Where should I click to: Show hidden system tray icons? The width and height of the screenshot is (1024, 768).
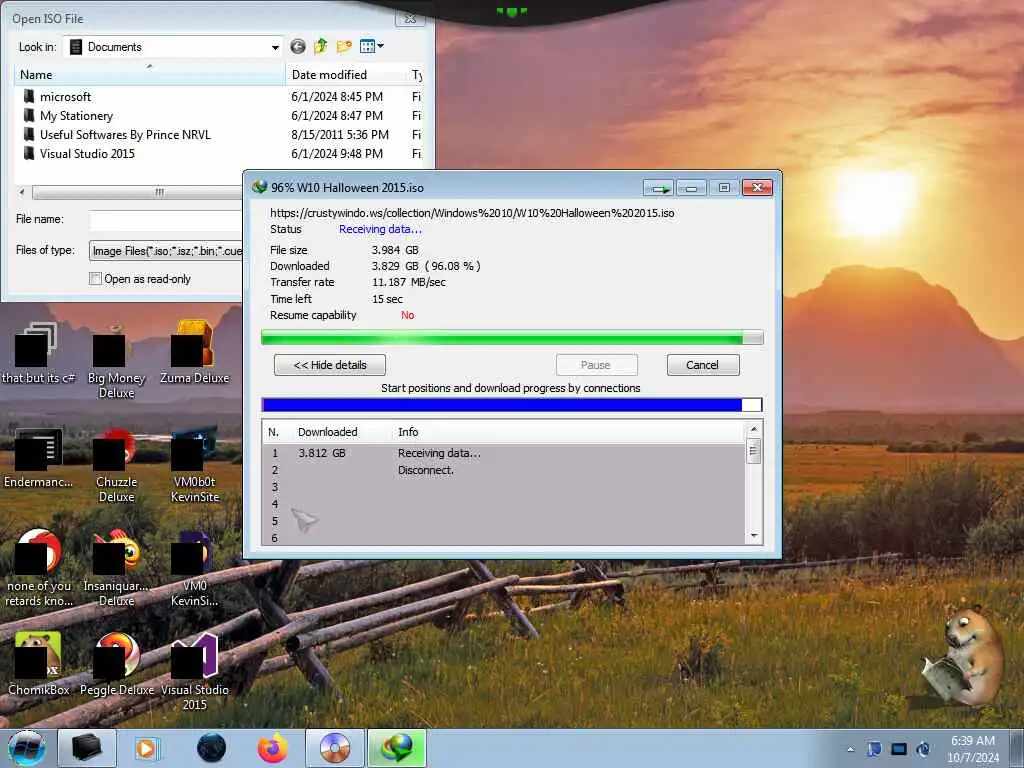[x=850, y=749]
